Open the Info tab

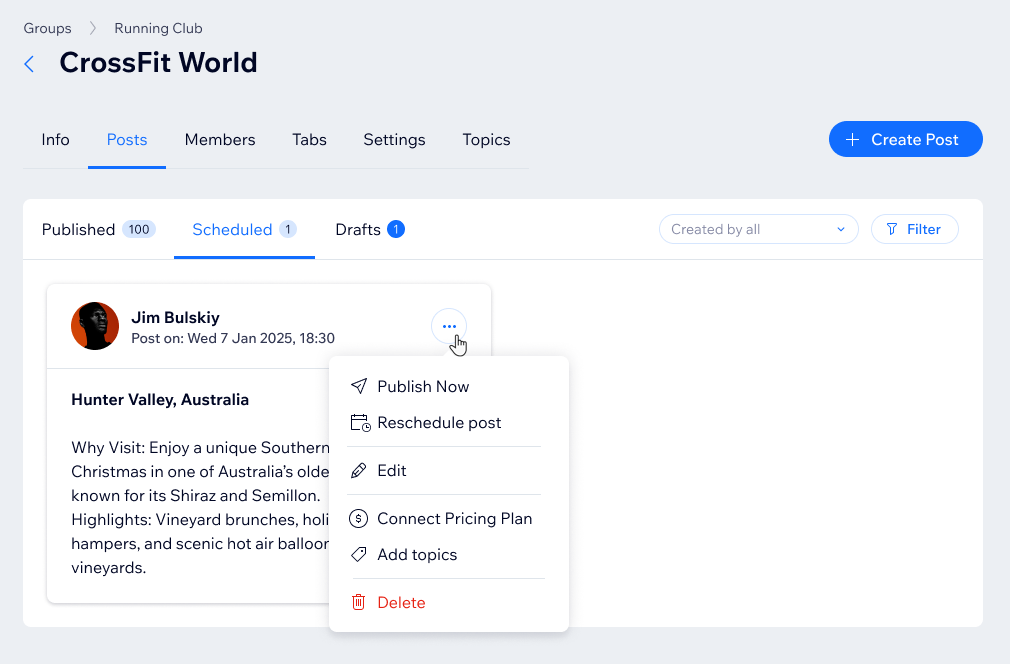[x=56, y=140]
